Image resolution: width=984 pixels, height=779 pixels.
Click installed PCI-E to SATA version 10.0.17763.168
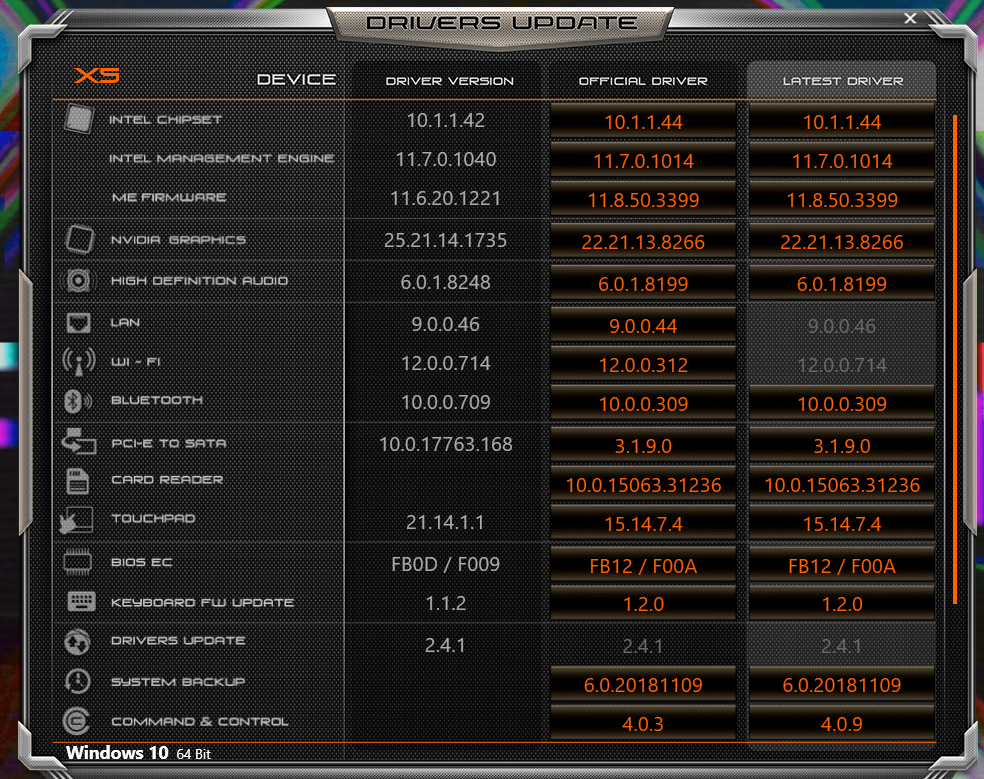[446, 444]
